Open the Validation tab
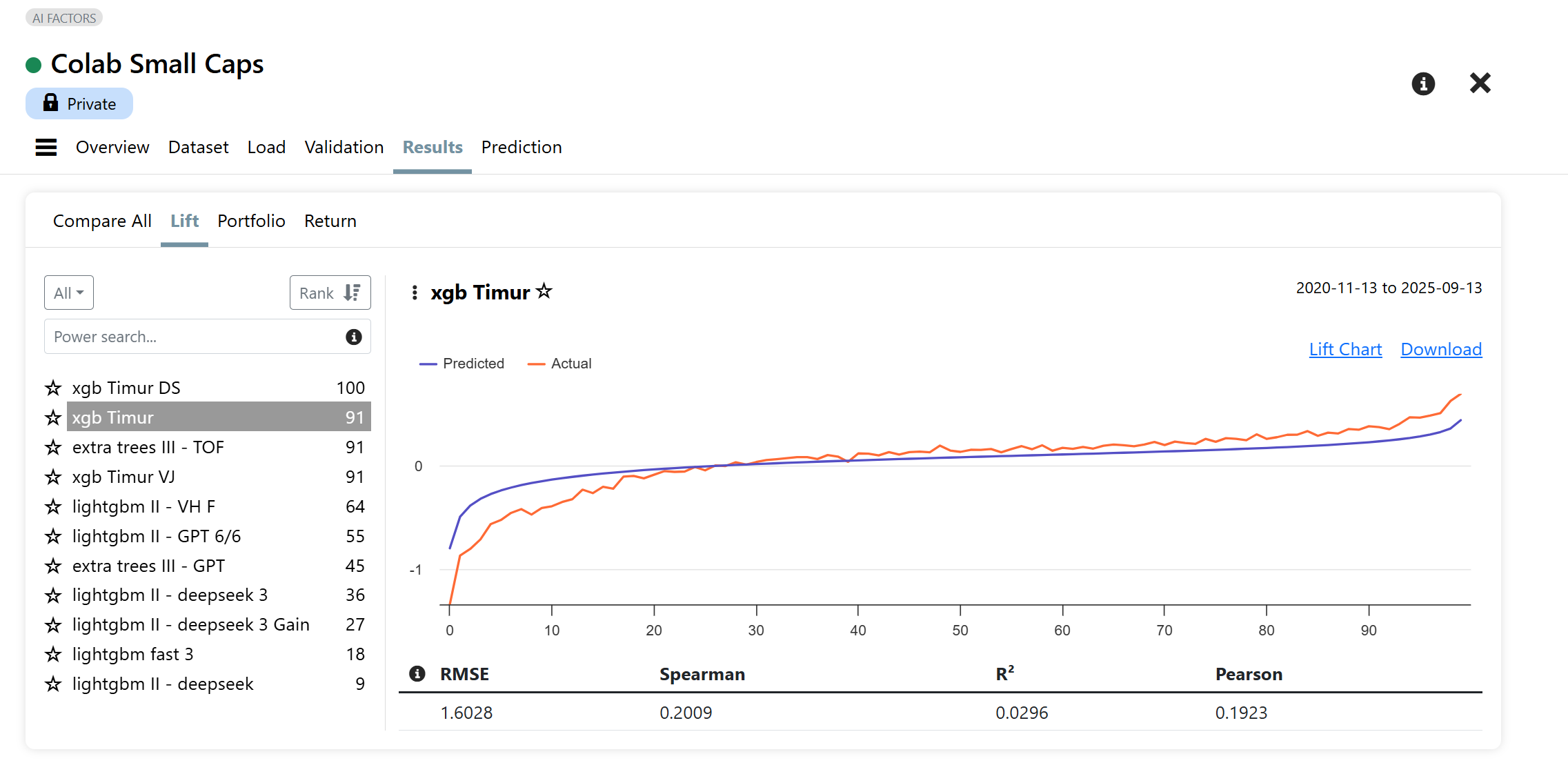The width and height of the screenshot is (1568, 763). click(x=344, y=148)
